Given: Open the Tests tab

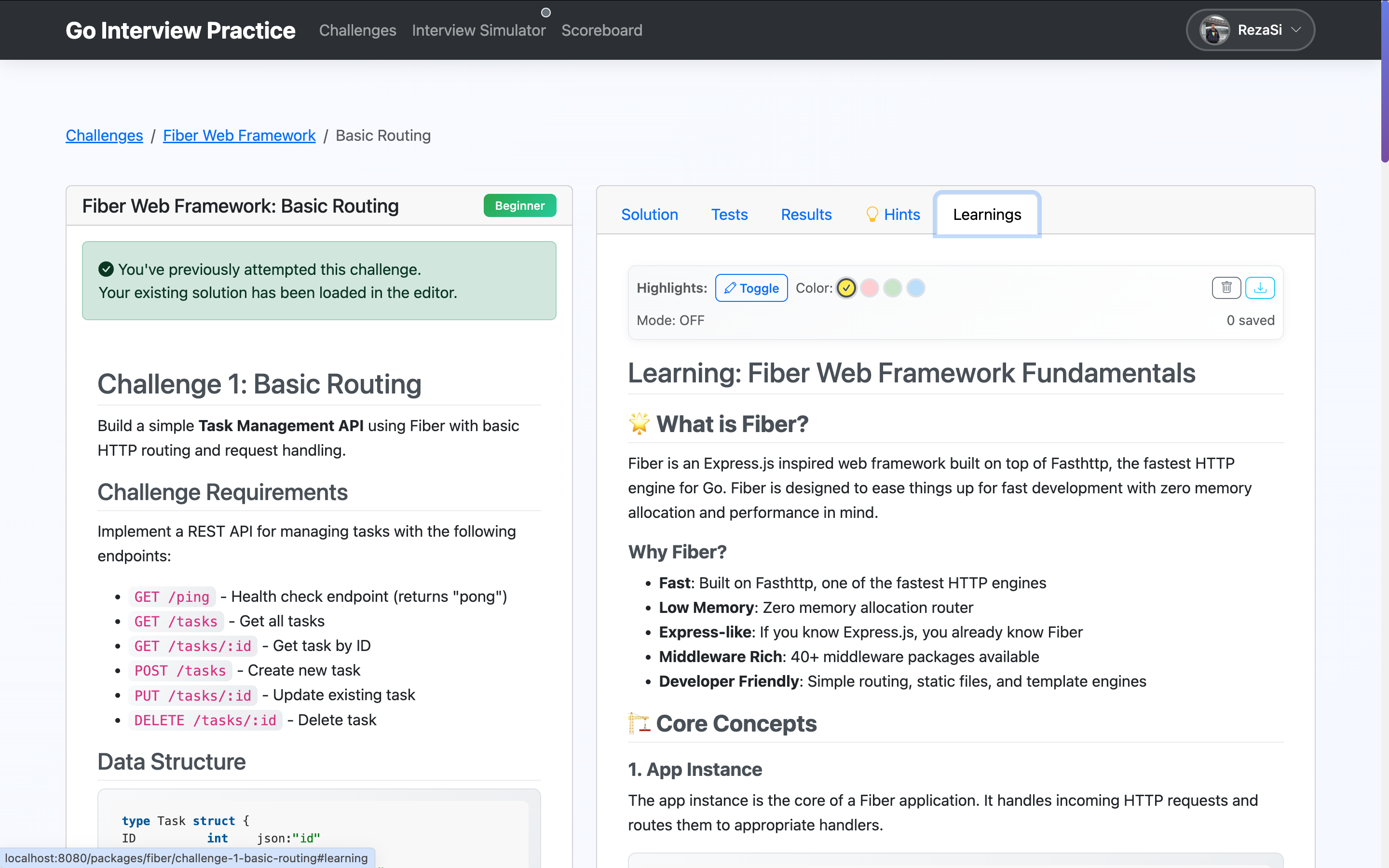Looking at the screenshot, I should [729, 214].
